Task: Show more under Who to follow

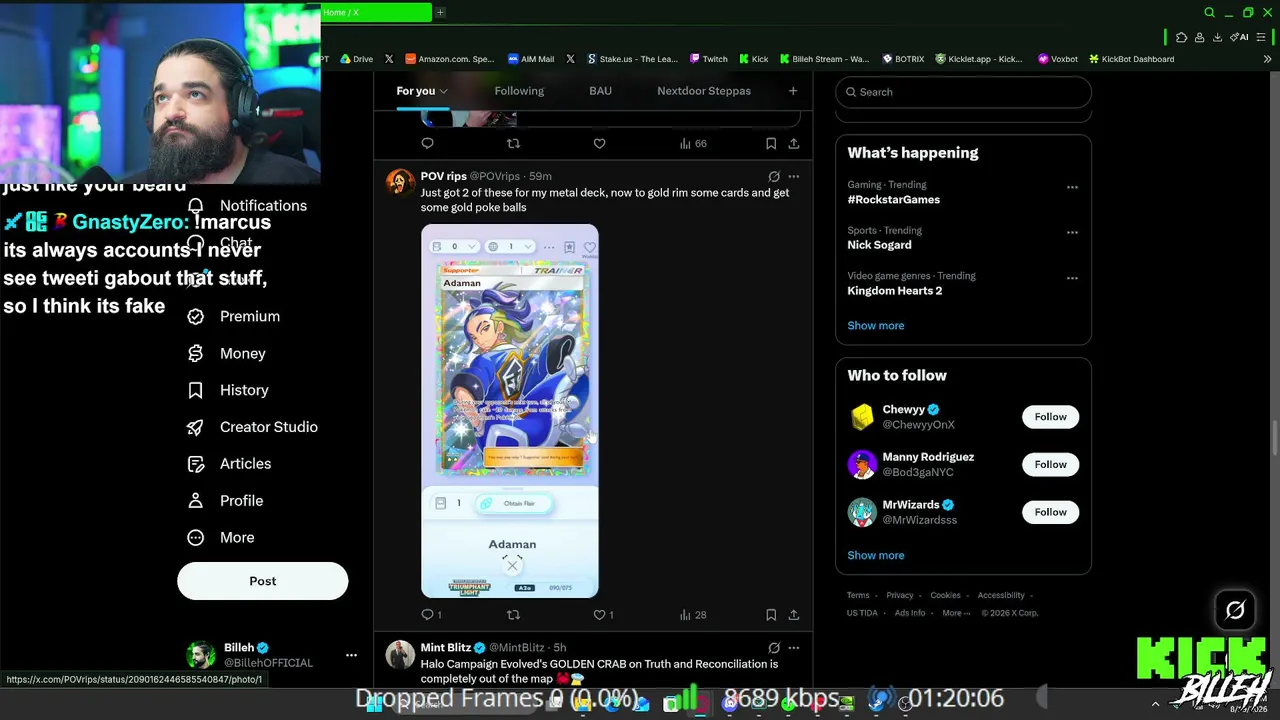Action: coord(876,555)
